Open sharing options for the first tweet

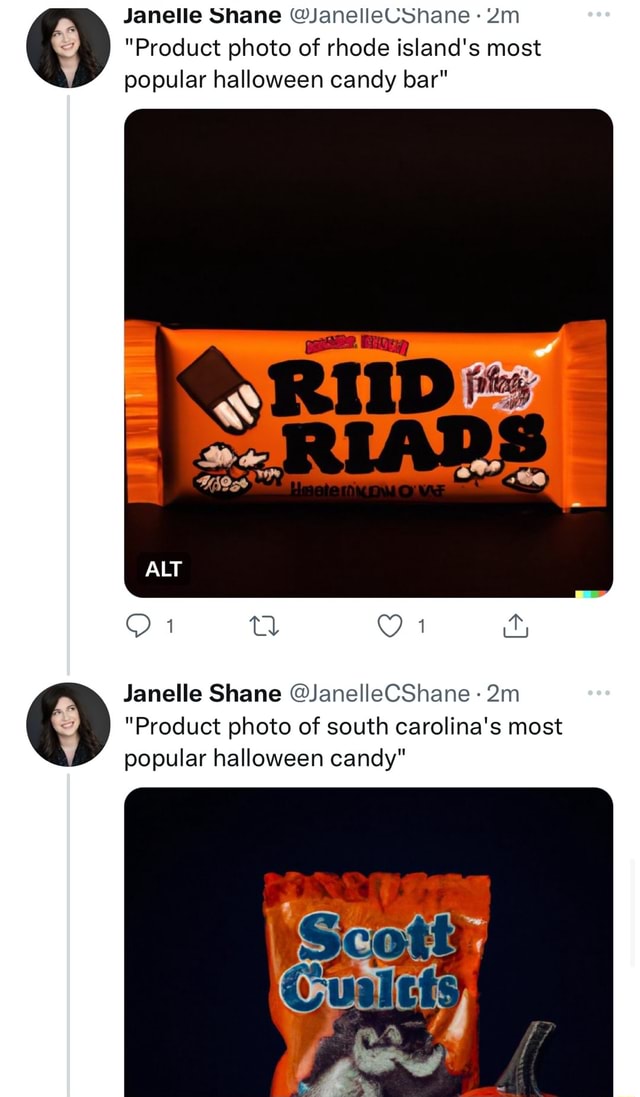(515, 626)
